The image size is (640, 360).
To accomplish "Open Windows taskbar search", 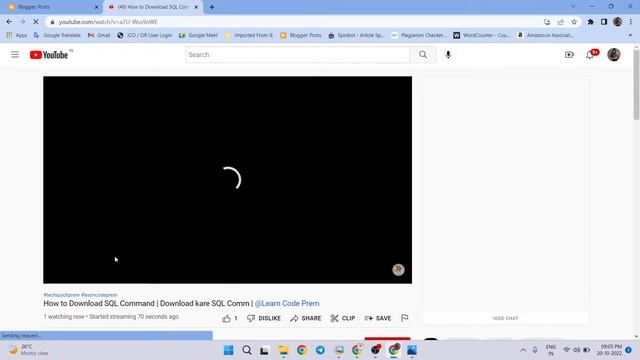I will 247,350.
